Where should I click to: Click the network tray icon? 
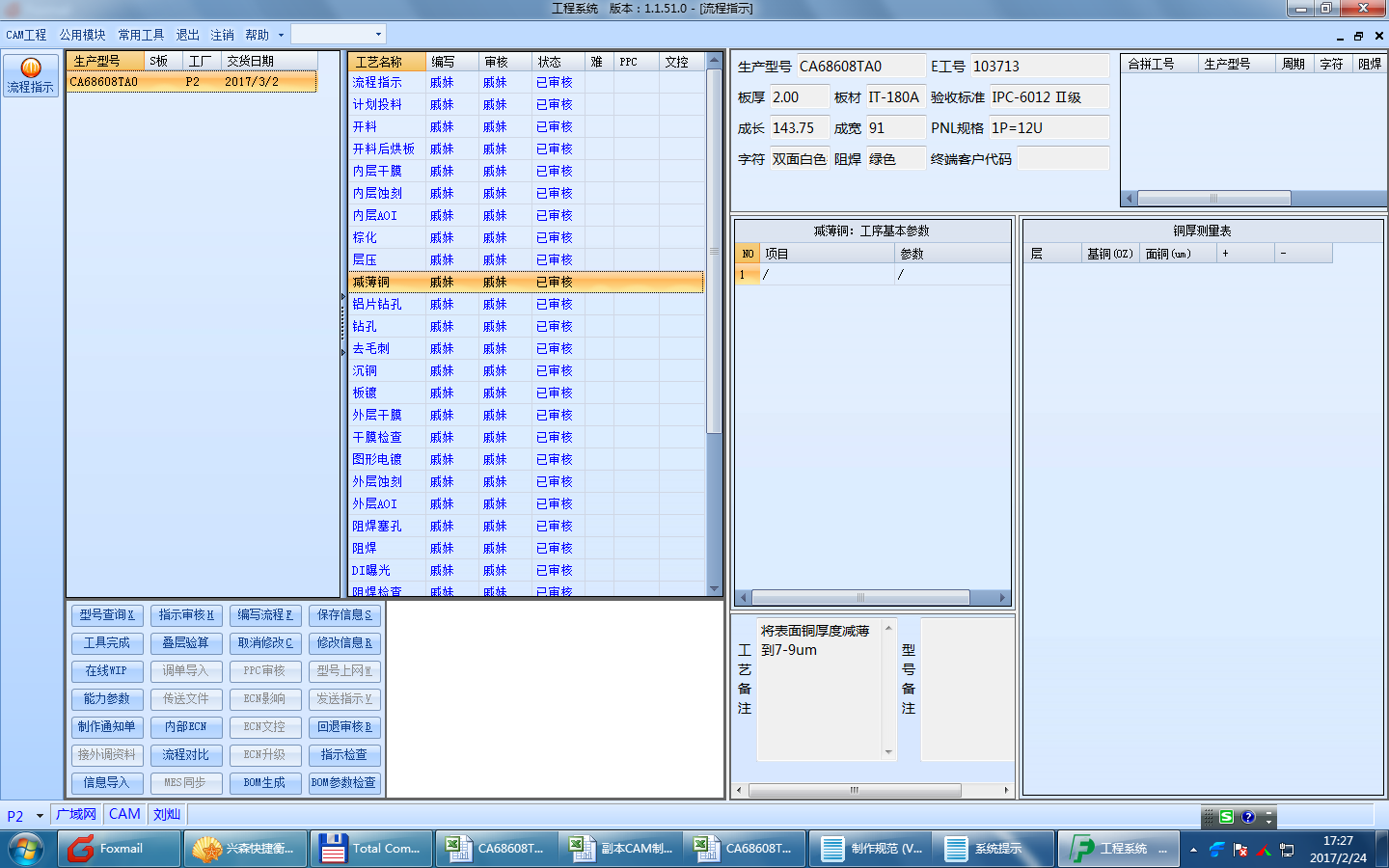click(x=1287, y=850)
